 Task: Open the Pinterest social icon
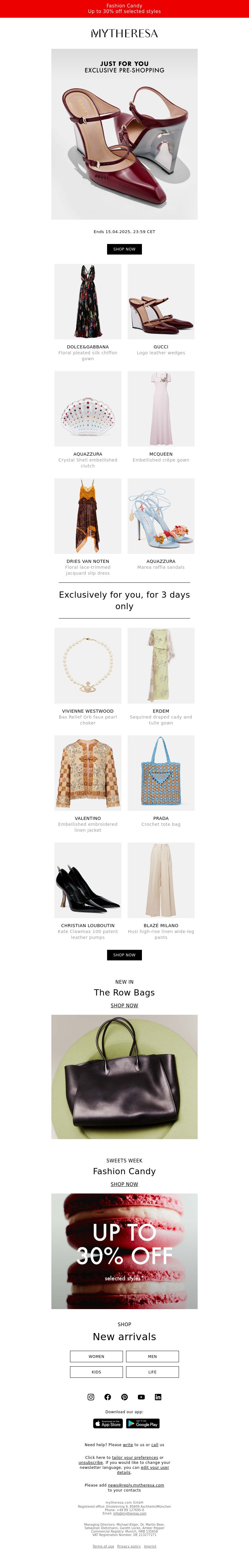pyautogui.click(x=125, y=1397)
